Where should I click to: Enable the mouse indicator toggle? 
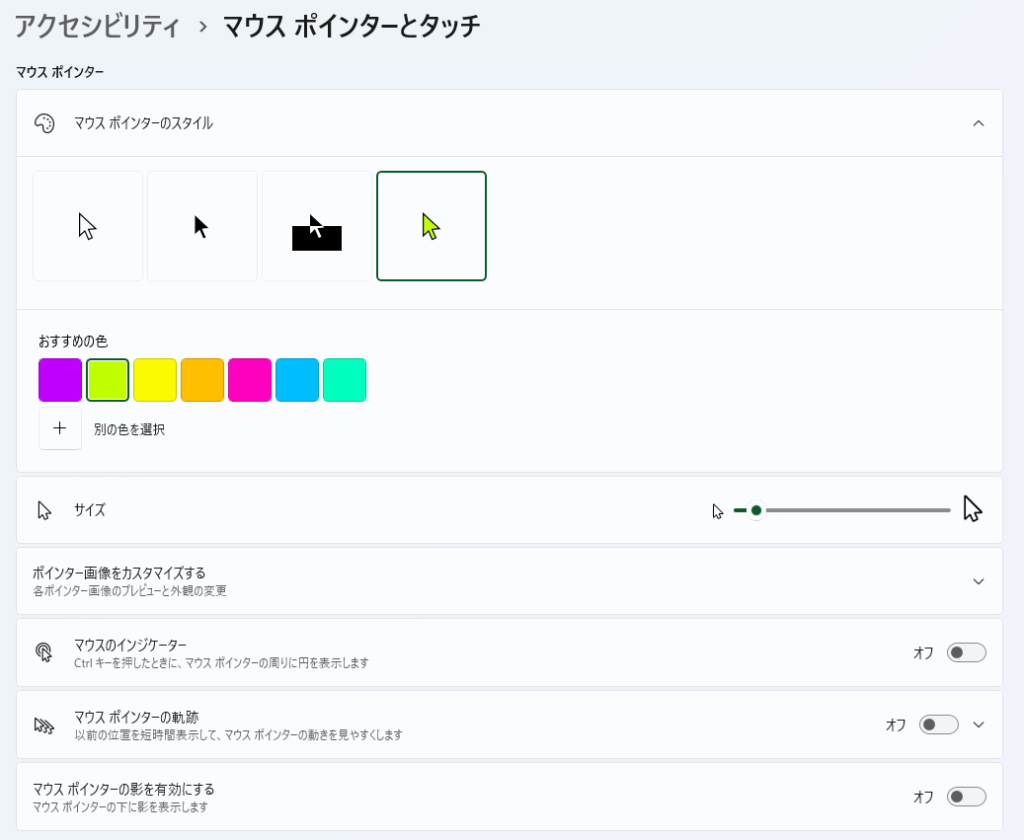(966, 653)
